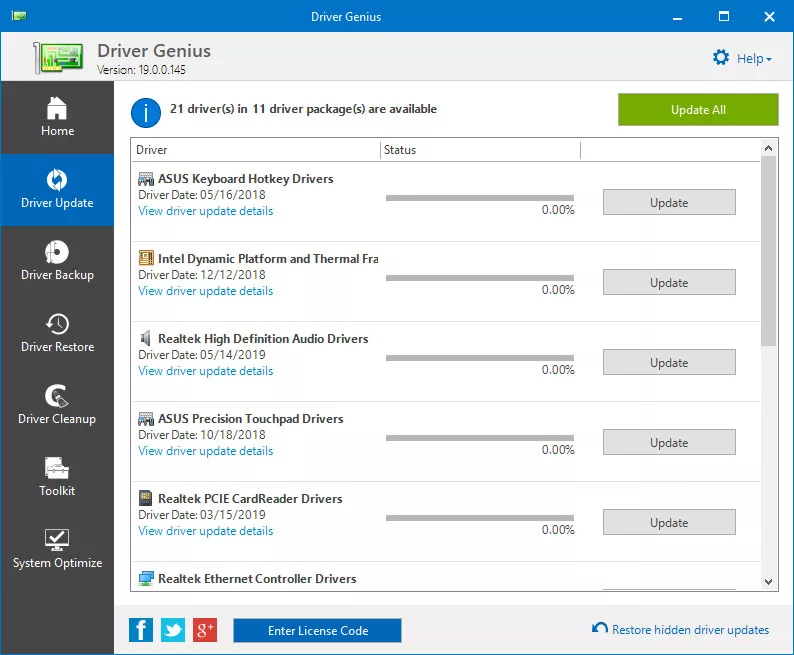Click Enter License Code button
794x655 pixels.
tap(317, 630)
